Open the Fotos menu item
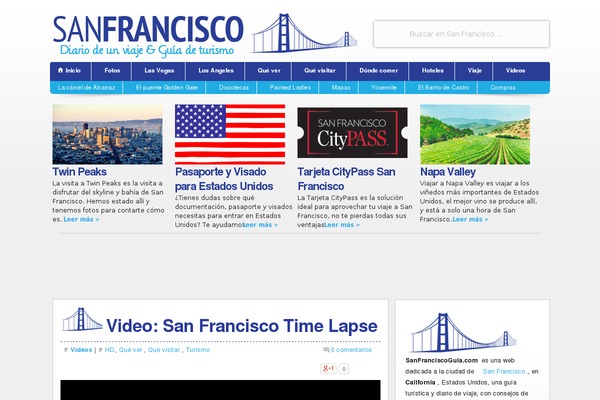The height and width of the screenshot is (400, 600). (x=112, y=71)
